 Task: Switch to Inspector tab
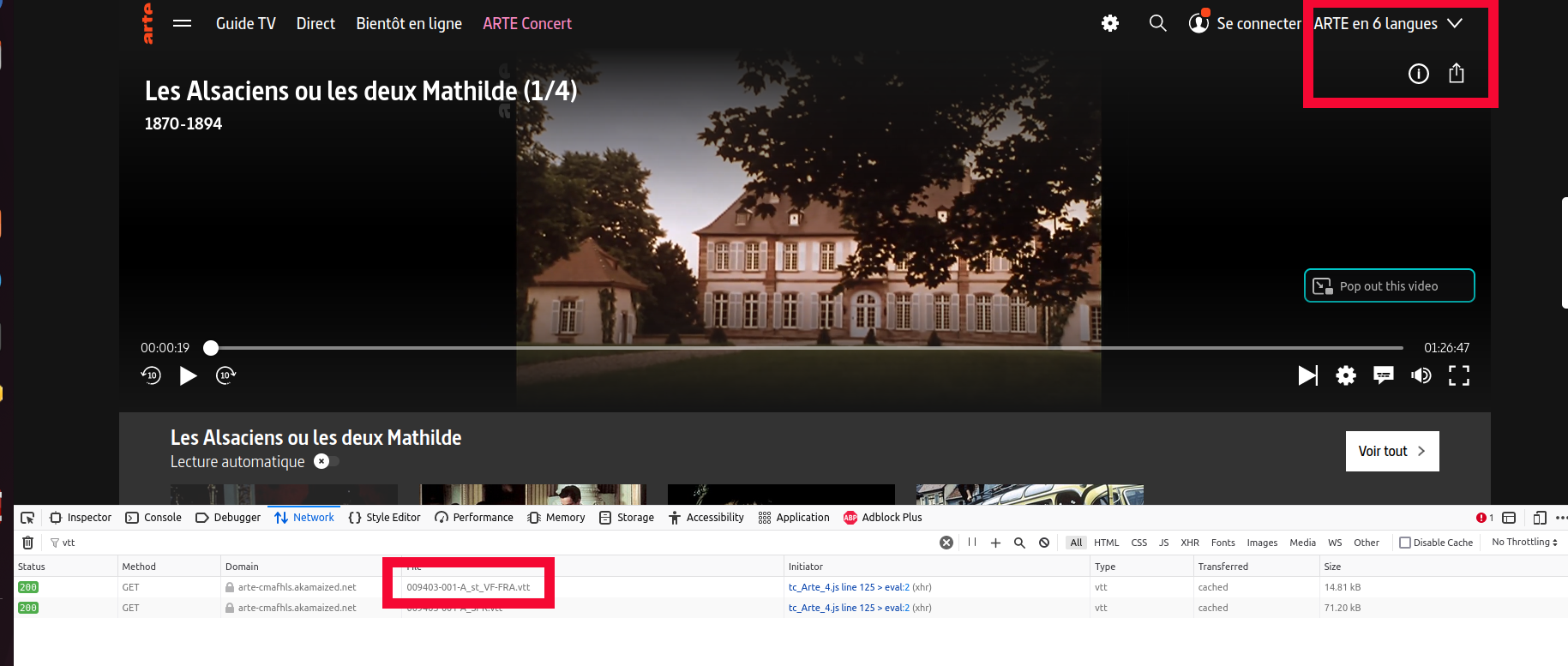pyautogui.click(x=81, y=518)
